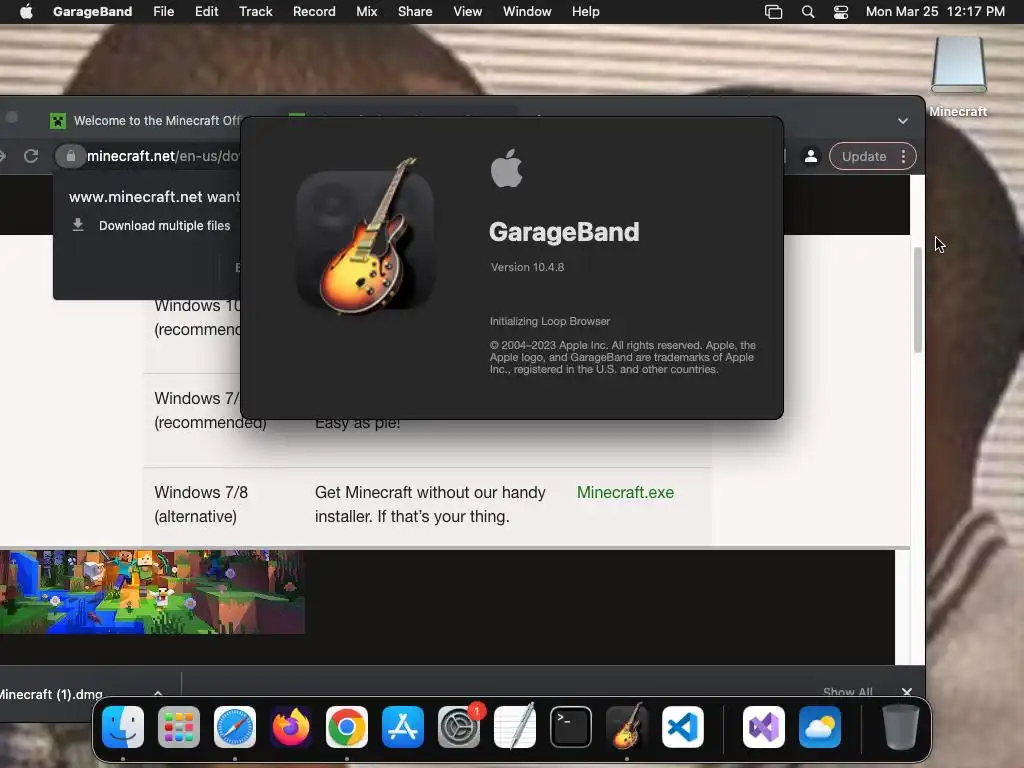
Task: Open the Window menu
Action: click(x=527, y=11)
